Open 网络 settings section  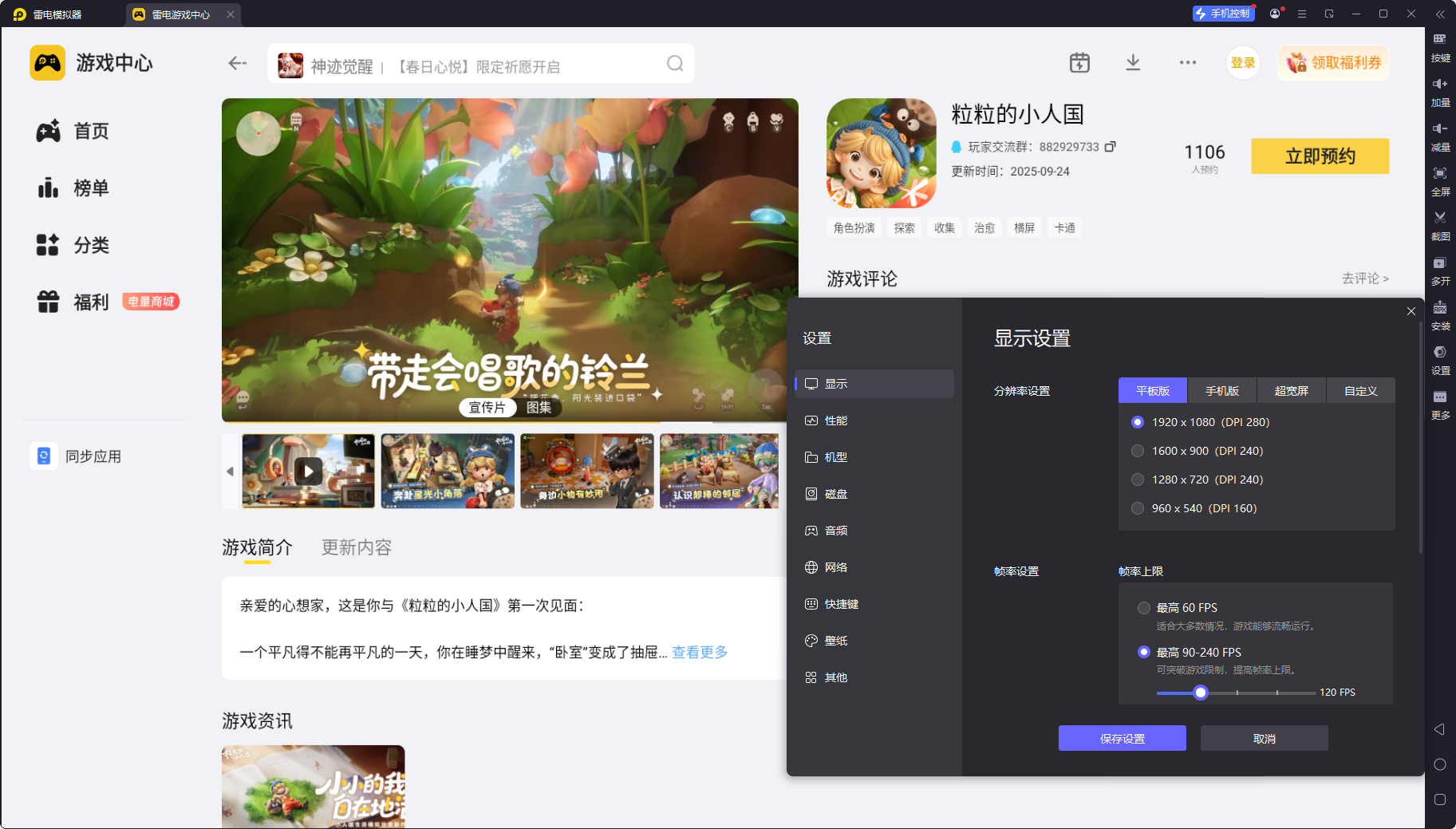[x=874, y=567]
